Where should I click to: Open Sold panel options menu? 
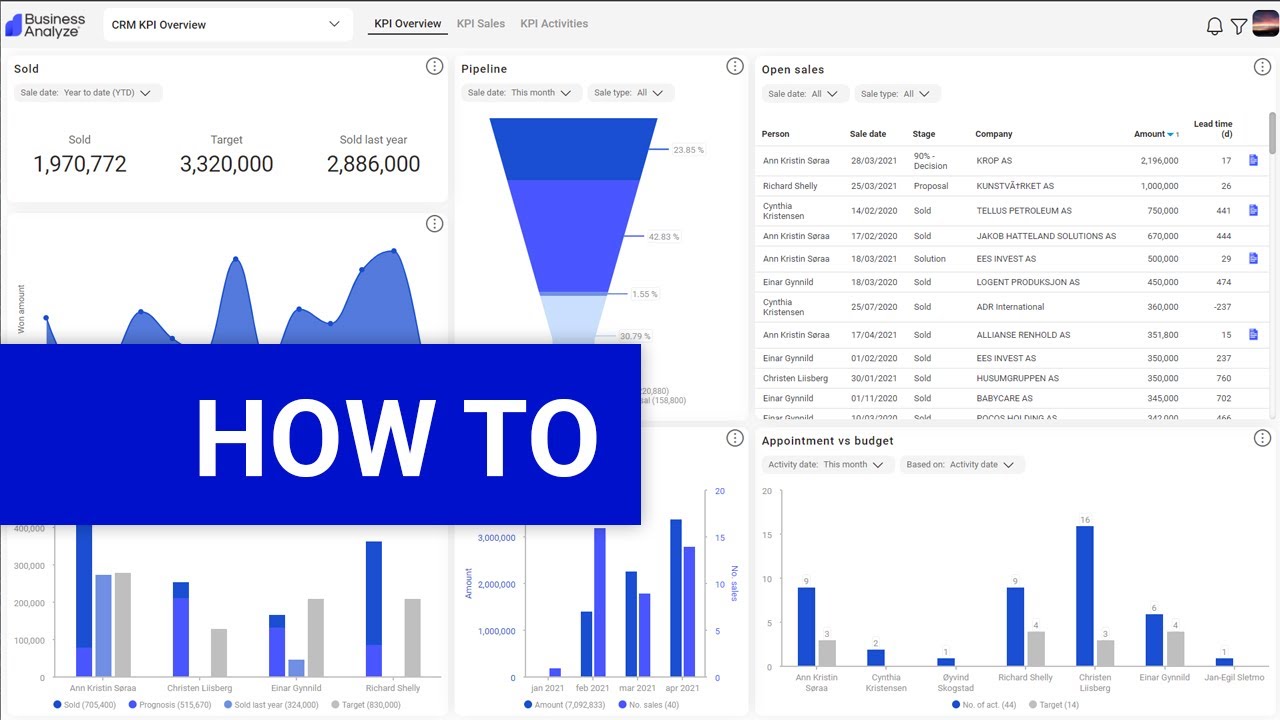[434, 66]
